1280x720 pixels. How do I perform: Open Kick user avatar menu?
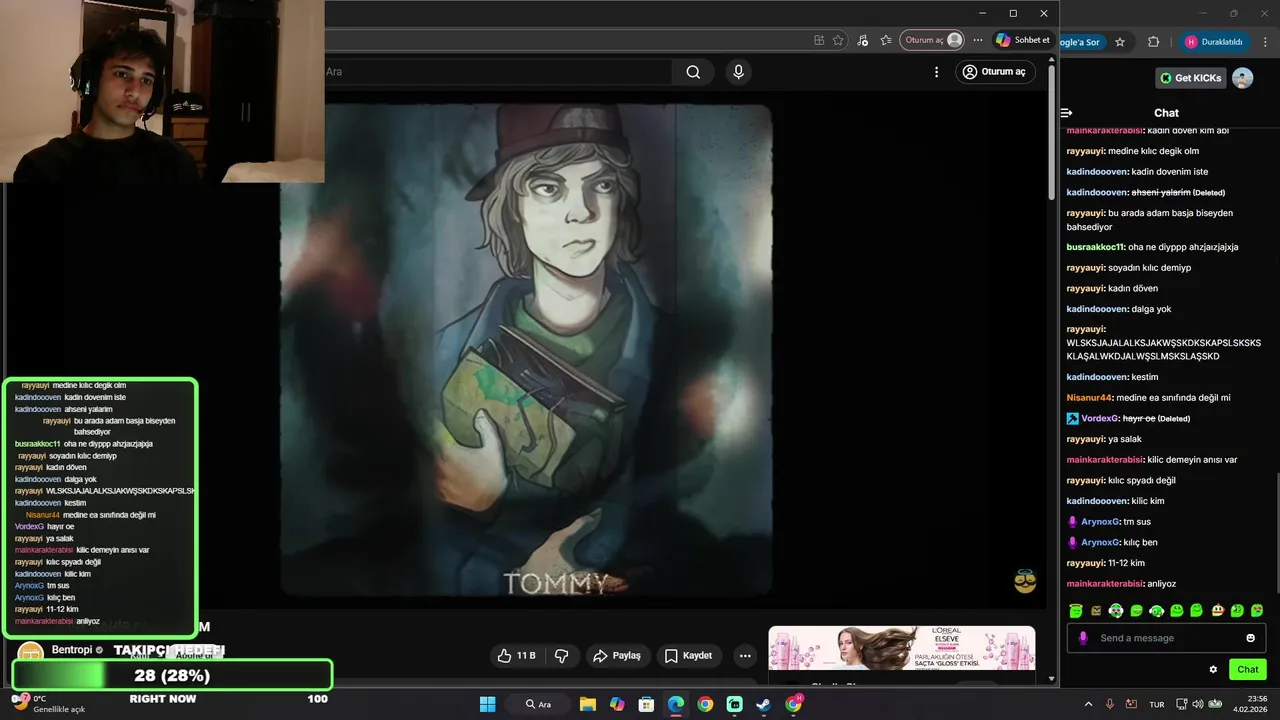click(x=1243, y=78)
